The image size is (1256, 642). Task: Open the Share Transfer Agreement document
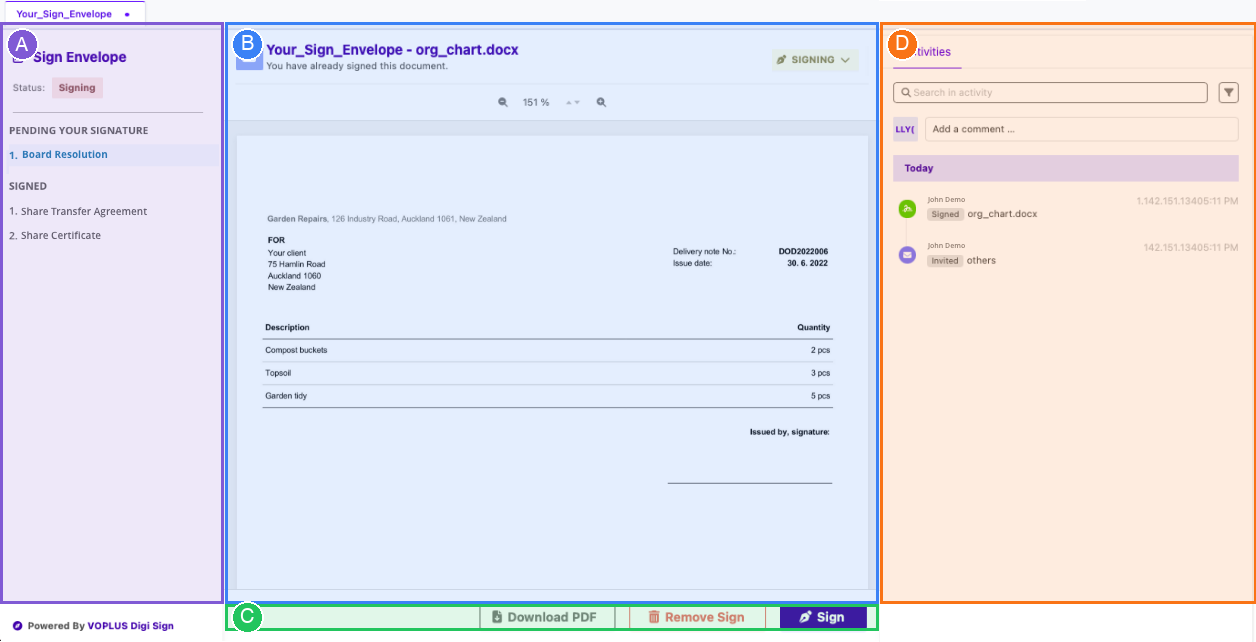(x=83, y=211)
